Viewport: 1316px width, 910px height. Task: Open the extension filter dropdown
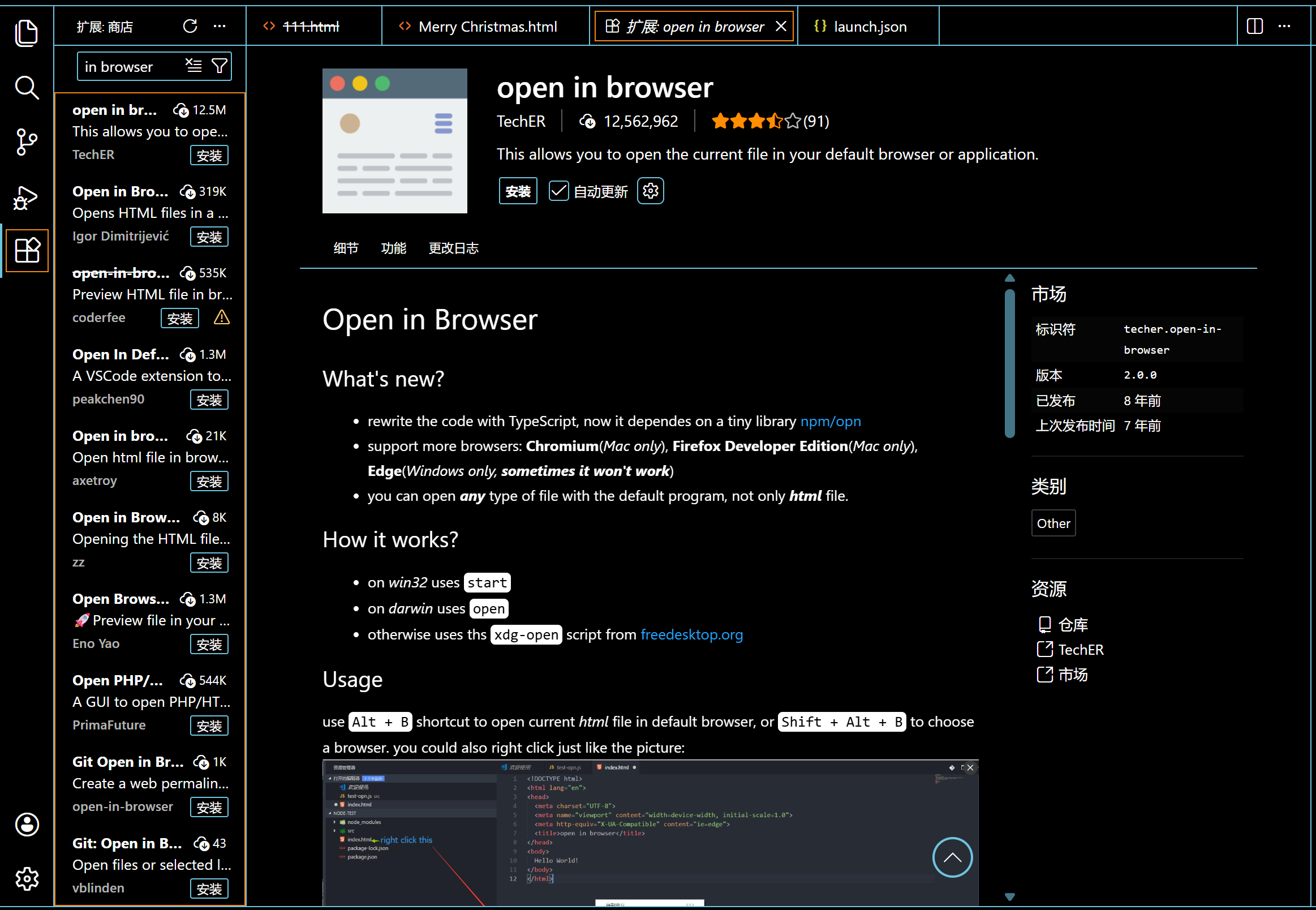(x=220, y=66)
